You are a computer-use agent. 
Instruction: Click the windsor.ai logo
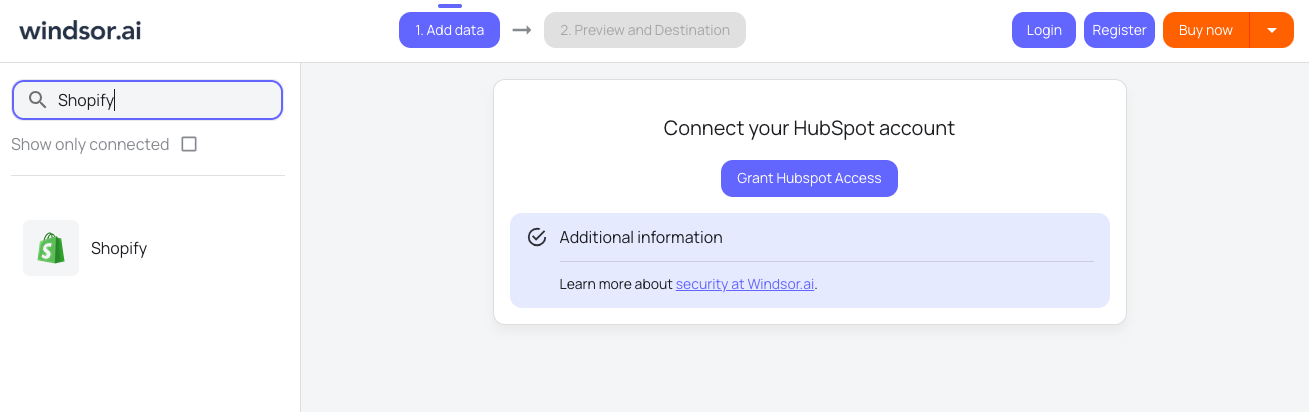pos(80,30)
